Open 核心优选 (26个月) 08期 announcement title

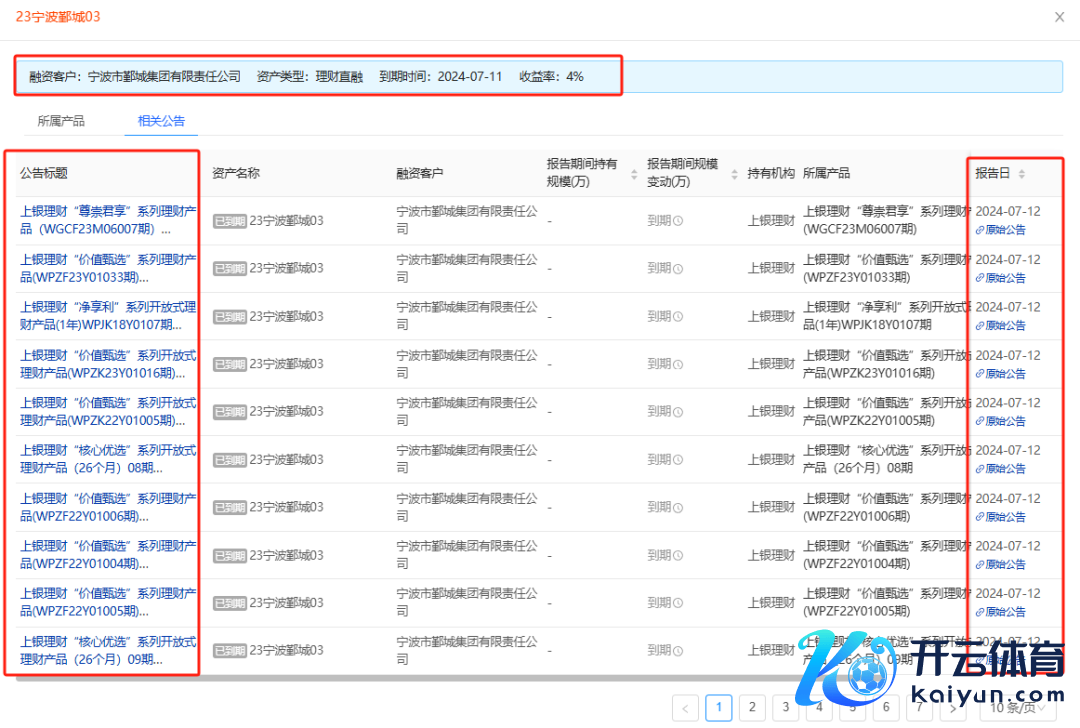pos(108,459)
